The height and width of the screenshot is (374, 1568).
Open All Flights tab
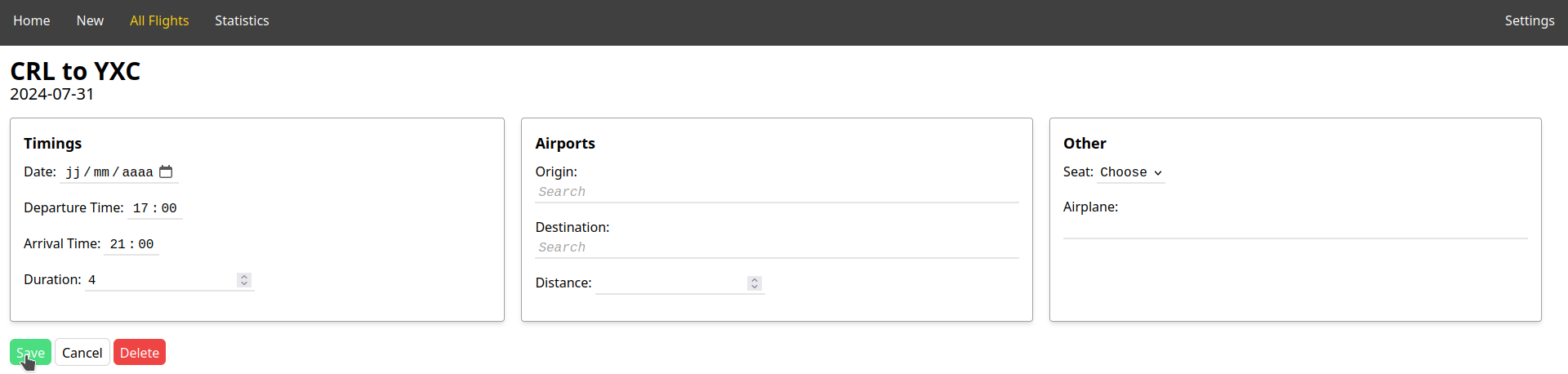click(x=159, y=20)
